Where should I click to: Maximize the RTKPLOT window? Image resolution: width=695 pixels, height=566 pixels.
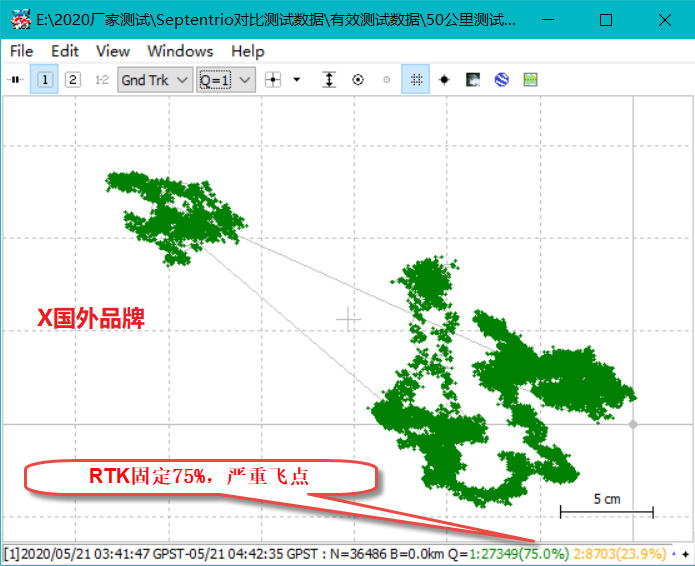(606, 20)
